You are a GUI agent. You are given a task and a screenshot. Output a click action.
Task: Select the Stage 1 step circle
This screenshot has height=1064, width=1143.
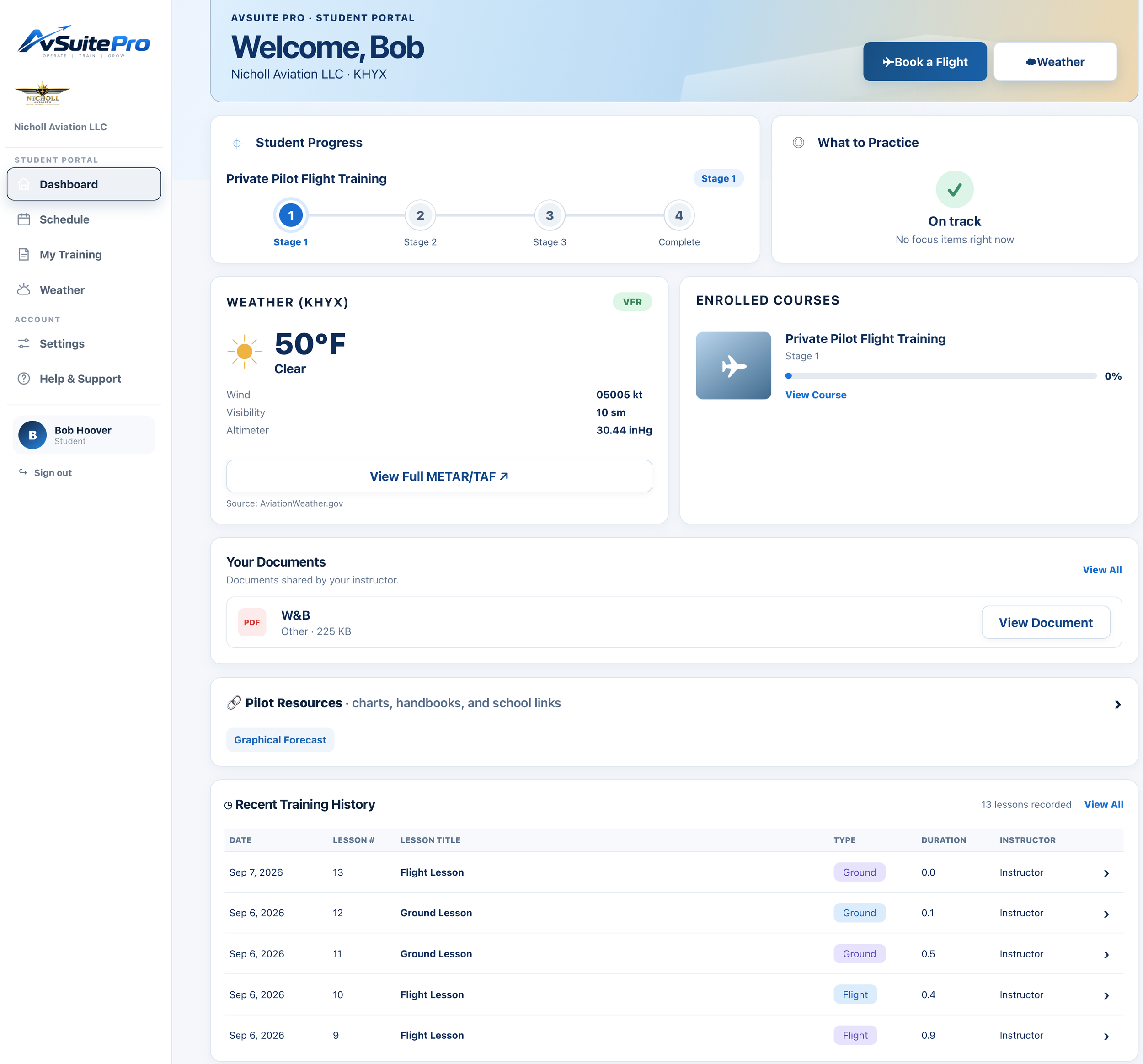click(x=290, y=215)
